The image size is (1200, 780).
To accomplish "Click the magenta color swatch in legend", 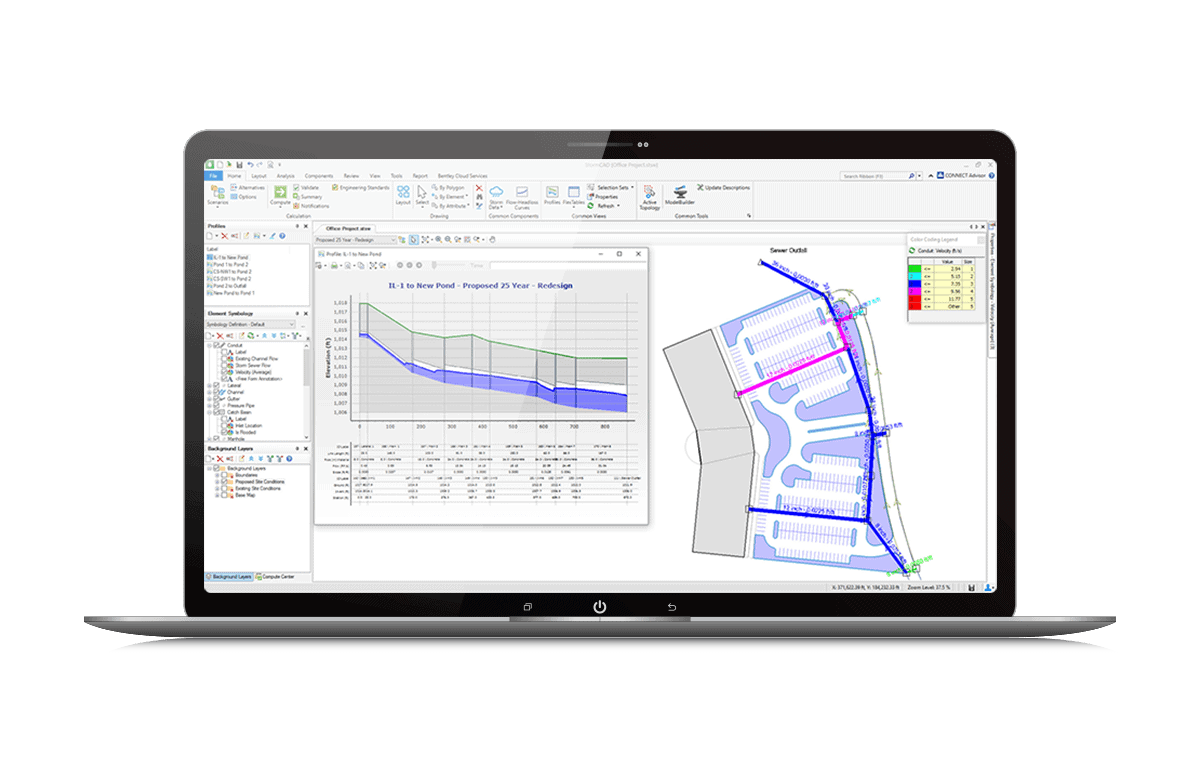I will coord(914,291).
